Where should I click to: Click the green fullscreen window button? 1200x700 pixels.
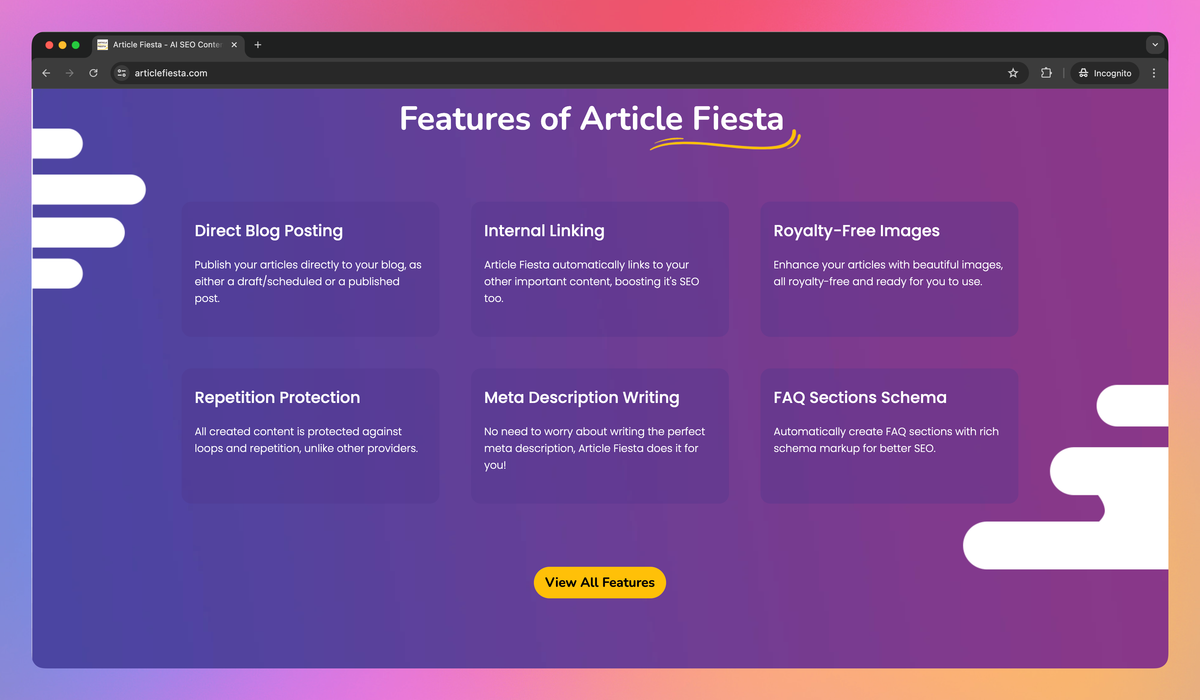[x=76, y=45]
